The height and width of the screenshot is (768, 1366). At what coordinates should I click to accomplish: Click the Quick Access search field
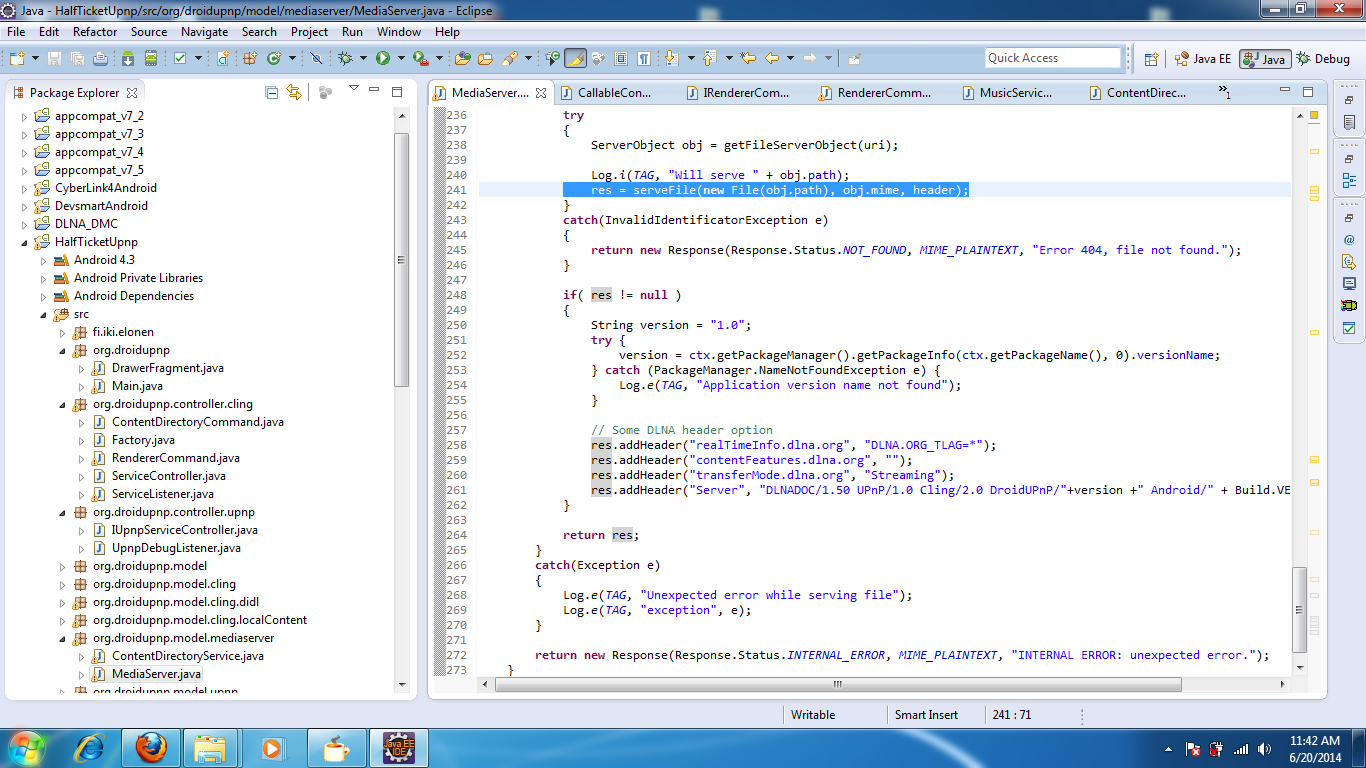[1053, 58]
